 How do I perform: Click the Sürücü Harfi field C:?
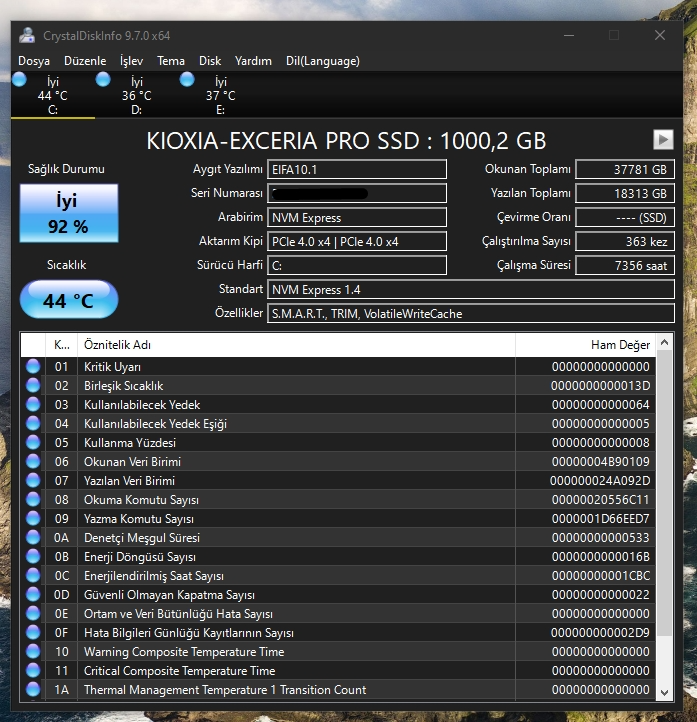(x=357, y=265)
